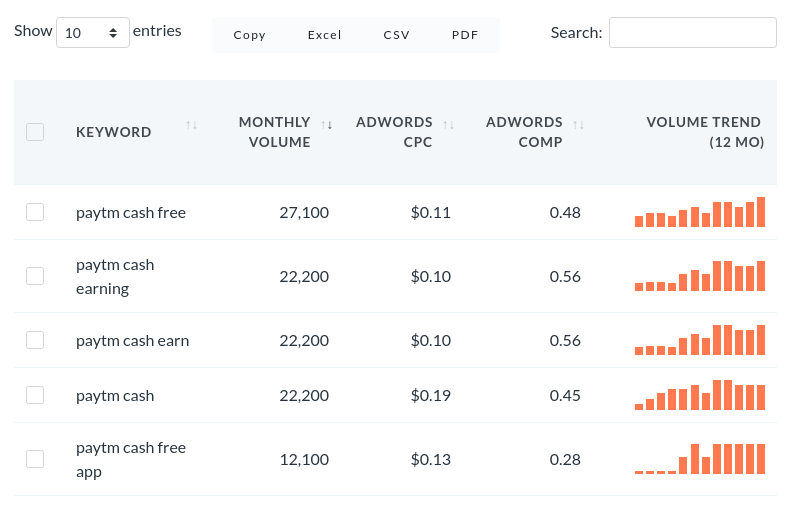The image size is (793, 506).
Task: Click the 0.28 competition value
Action: (x=565, y=459)
